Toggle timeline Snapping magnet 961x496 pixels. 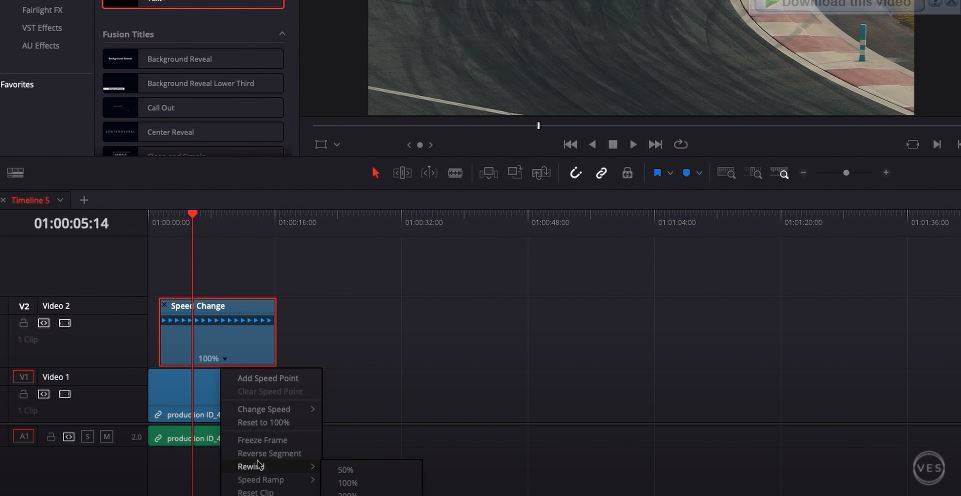pyautogui.click(x=575, y=173)
